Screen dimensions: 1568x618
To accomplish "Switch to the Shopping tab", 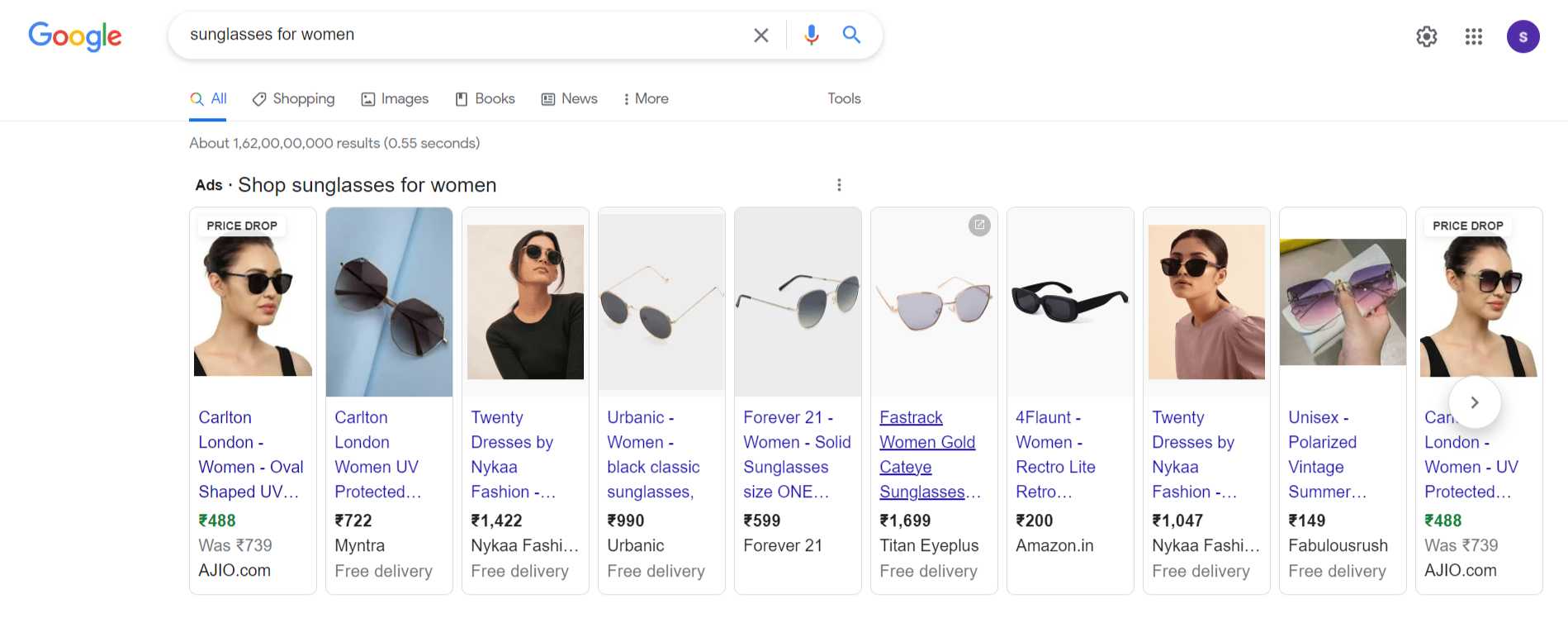I will pos(294,99).
